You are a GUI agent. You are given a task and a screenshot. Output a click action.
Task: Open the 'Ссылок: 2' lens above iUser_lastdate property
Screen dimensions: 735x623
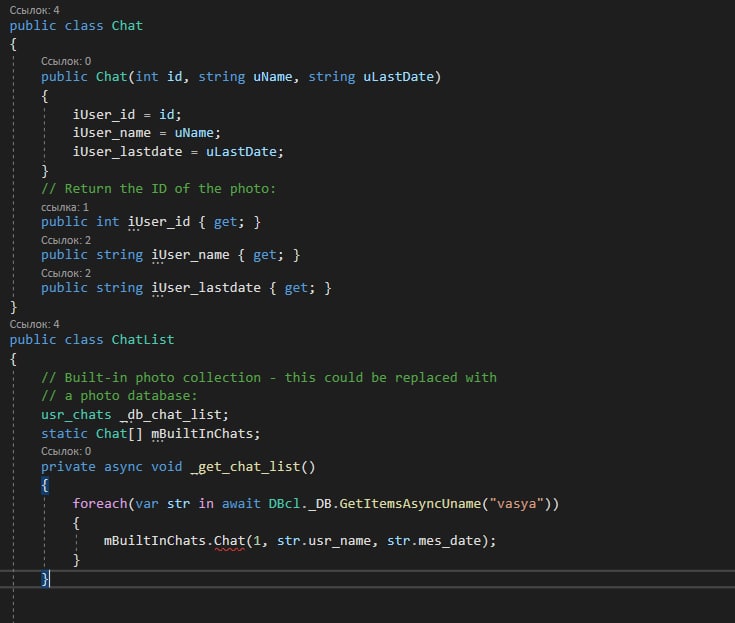[x=66, y=273]
